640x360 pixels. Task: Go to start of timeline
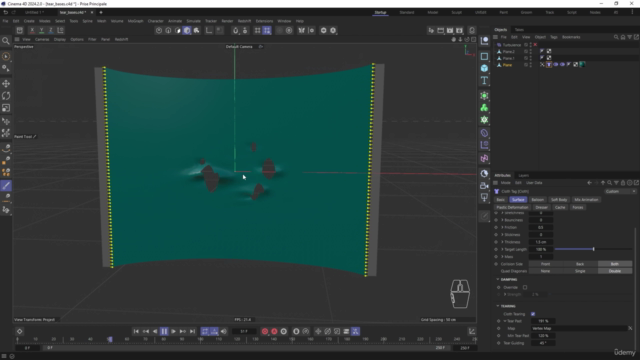pos(136,331)
